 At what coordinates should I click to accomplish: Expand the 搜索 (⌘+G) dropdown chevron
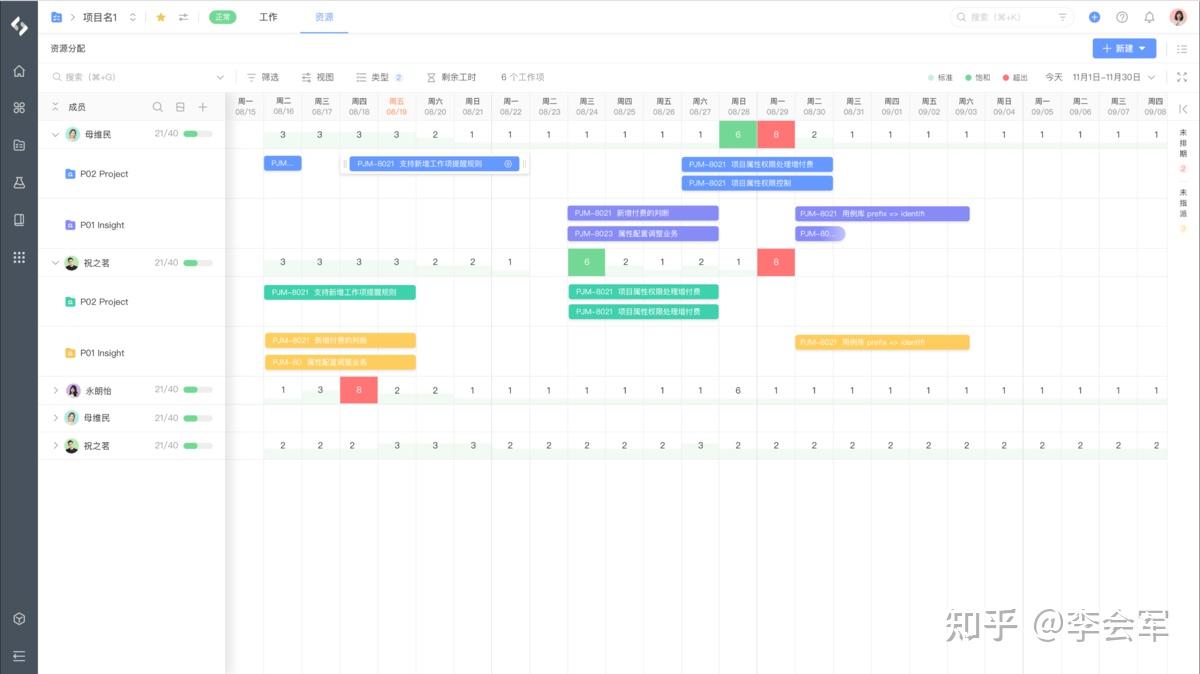pyautogui.click(x=220, y=77)
